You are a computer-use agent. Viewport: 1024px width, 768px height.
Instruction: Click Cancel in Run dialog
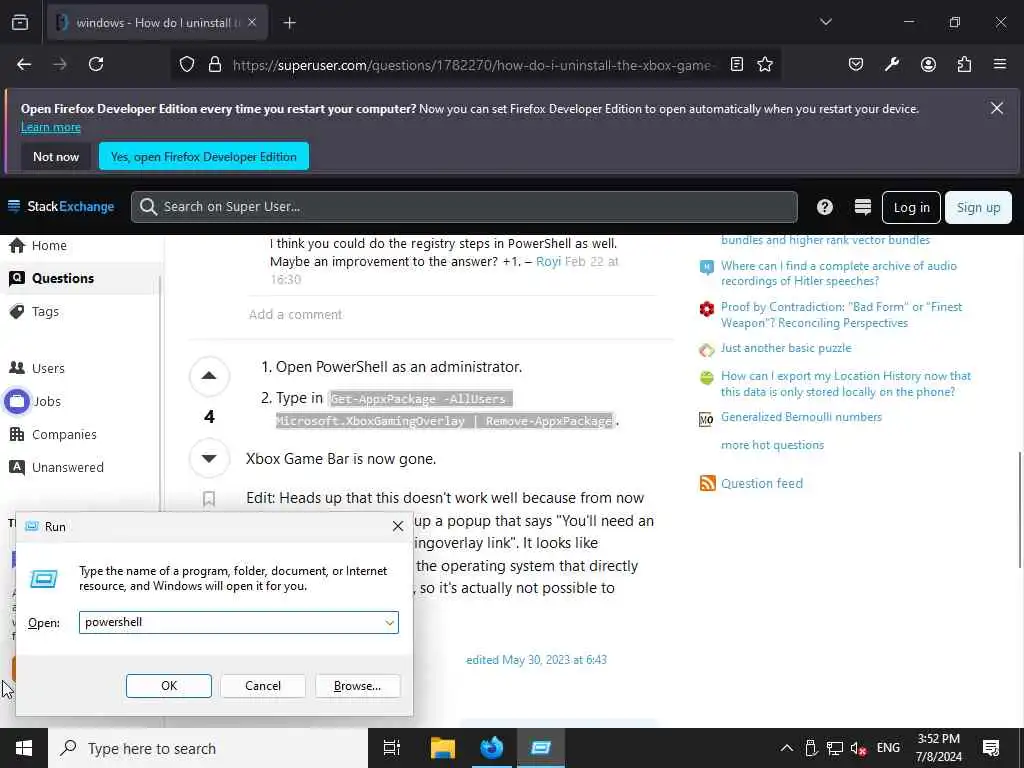pyautogui.click(x=263, y=686)
